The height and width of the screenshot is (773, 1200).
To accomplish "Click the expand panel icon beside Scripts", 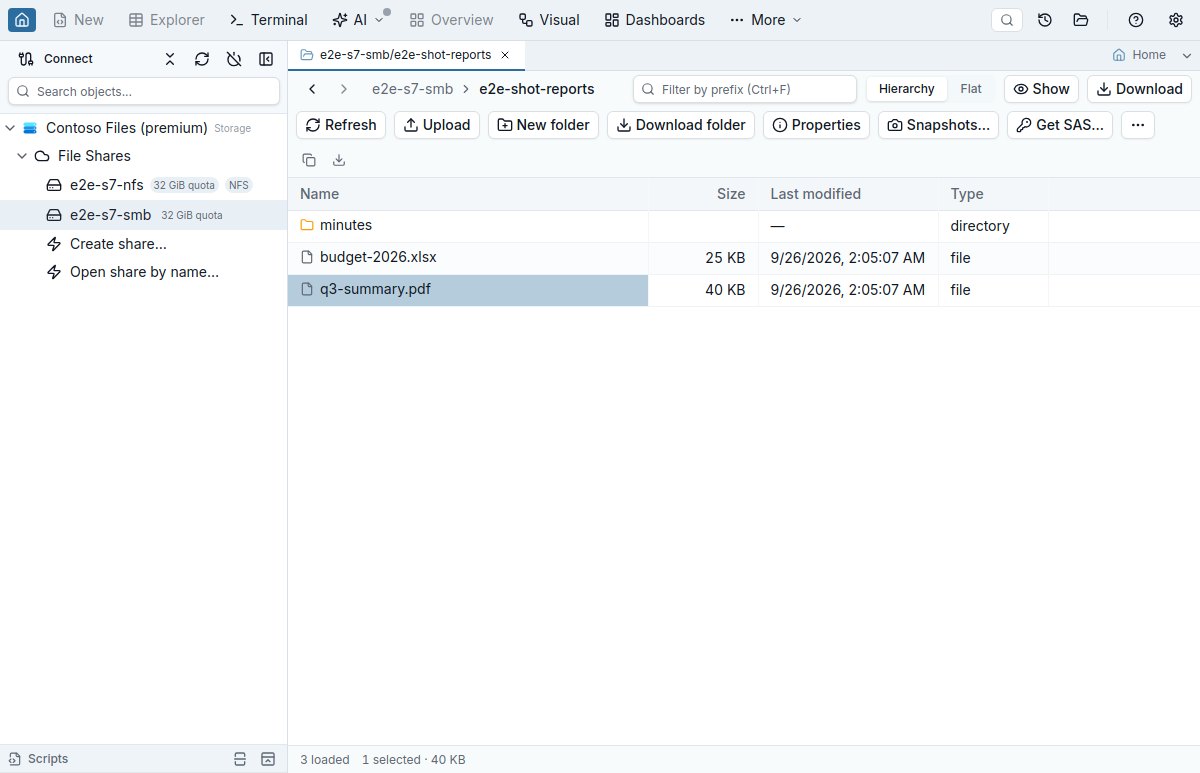I will click(267, 759).
